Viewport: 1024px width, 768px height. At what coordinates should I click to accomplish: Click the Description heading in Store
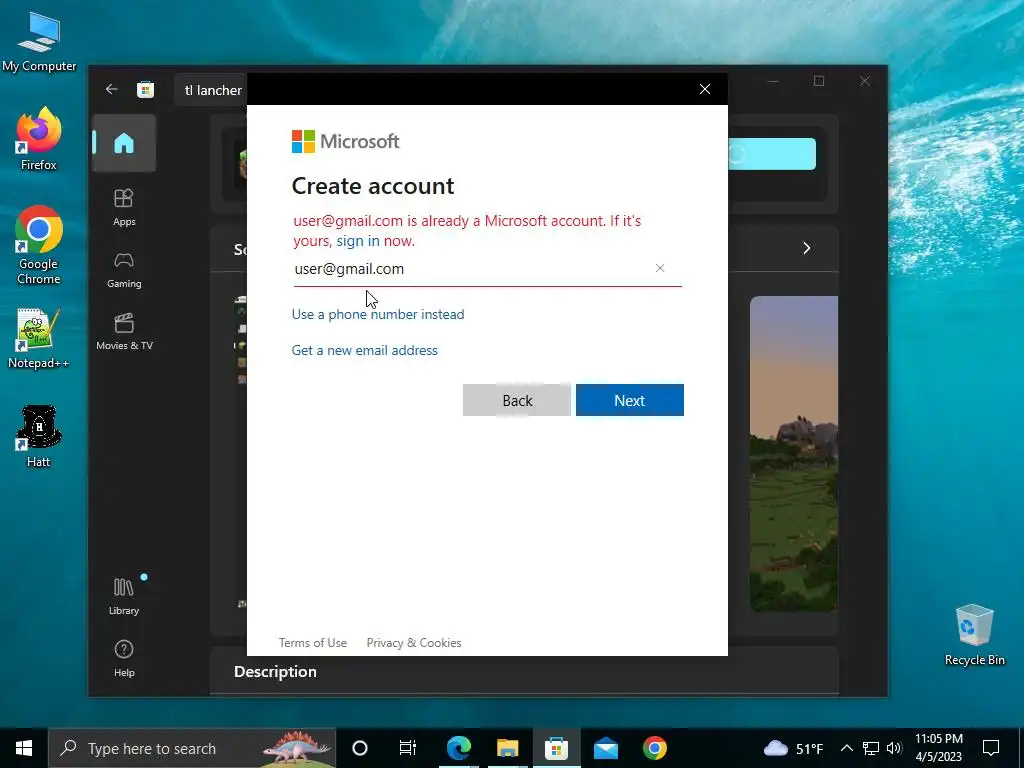pyautogui.click(x=275, y=671)
